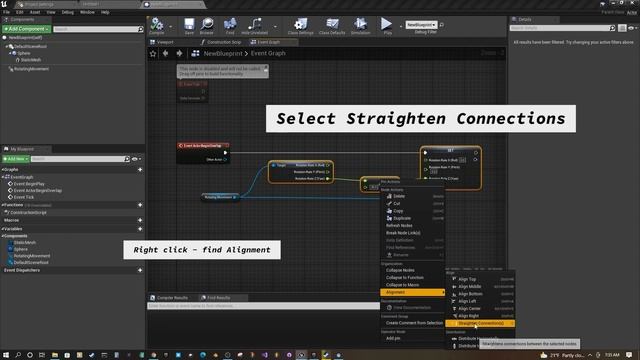Click the NewBlueprint breadcrumb
This screenshot has height=360, width=640.
point(223,53)
